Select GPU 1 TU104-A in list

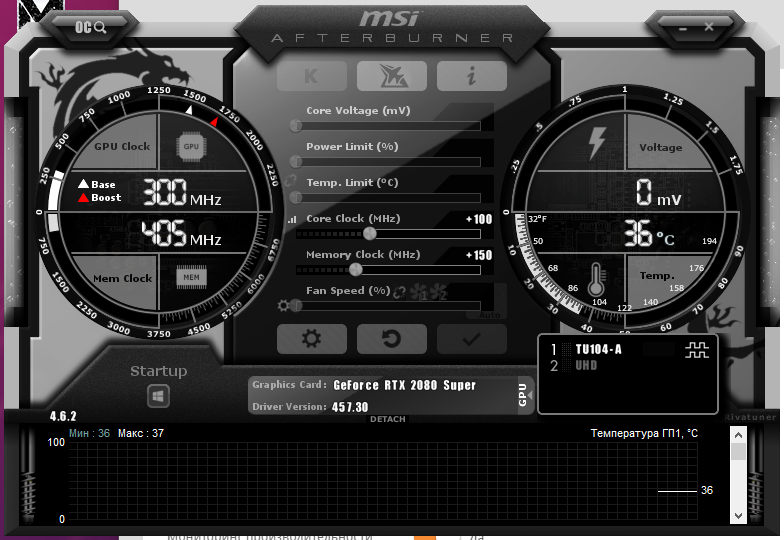coord(598,350)
